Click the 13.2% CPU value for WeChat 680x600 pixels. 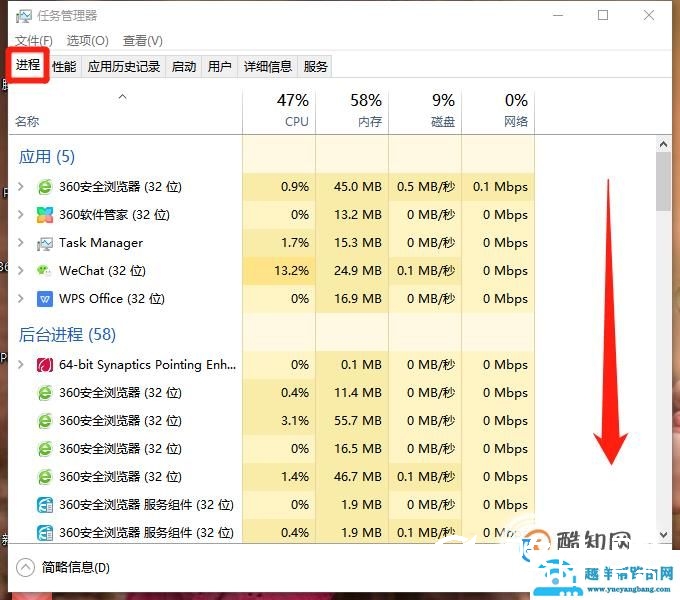291,271
